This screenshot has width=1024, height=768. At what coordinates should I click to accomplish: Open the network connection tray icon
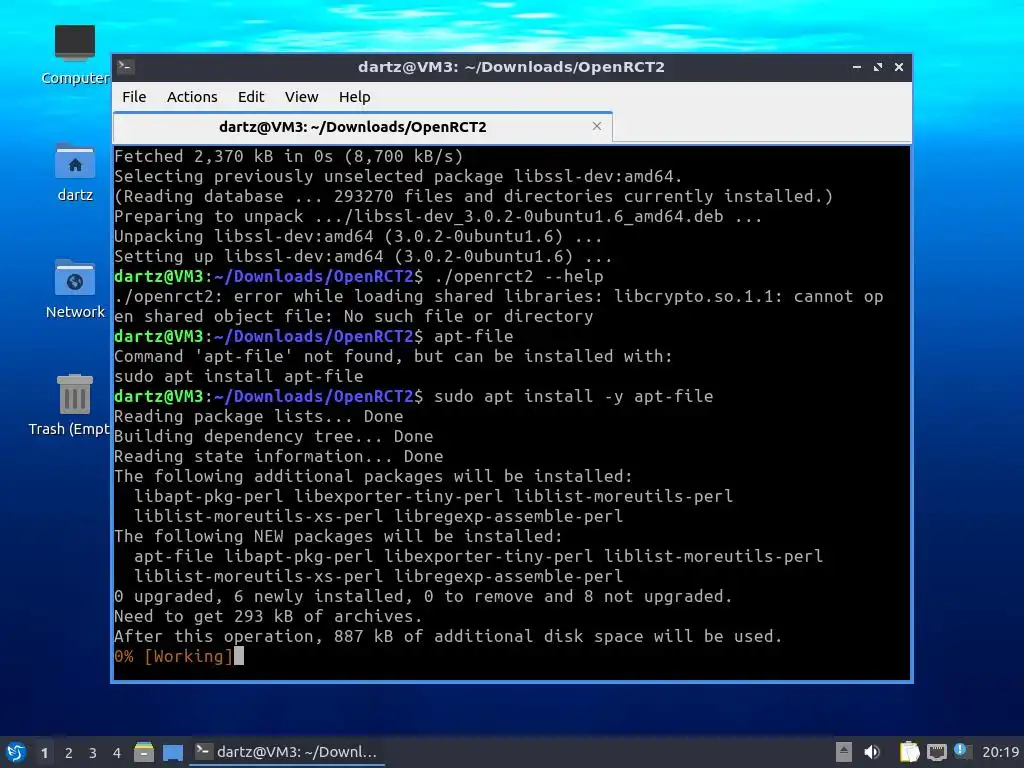936,752
